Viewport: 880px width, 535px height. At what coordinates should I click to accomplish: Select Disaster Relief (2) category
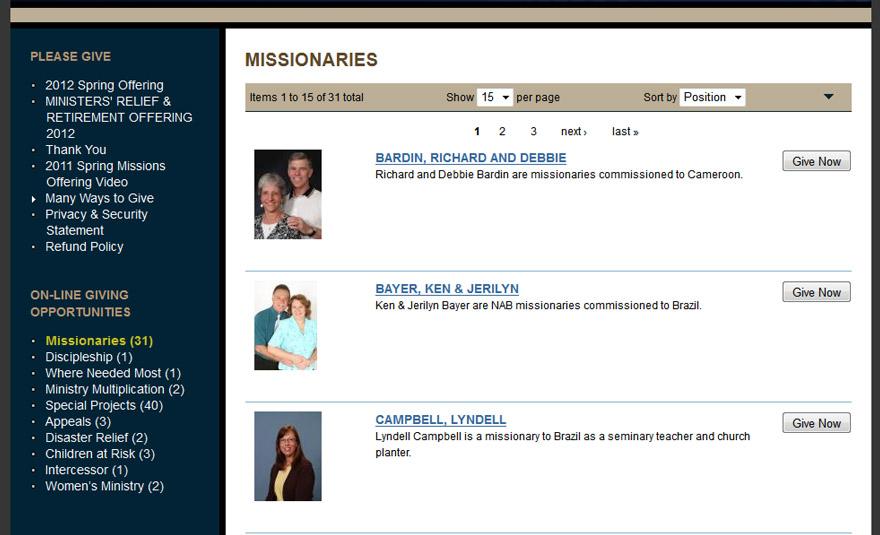click(x=97, y=438)
